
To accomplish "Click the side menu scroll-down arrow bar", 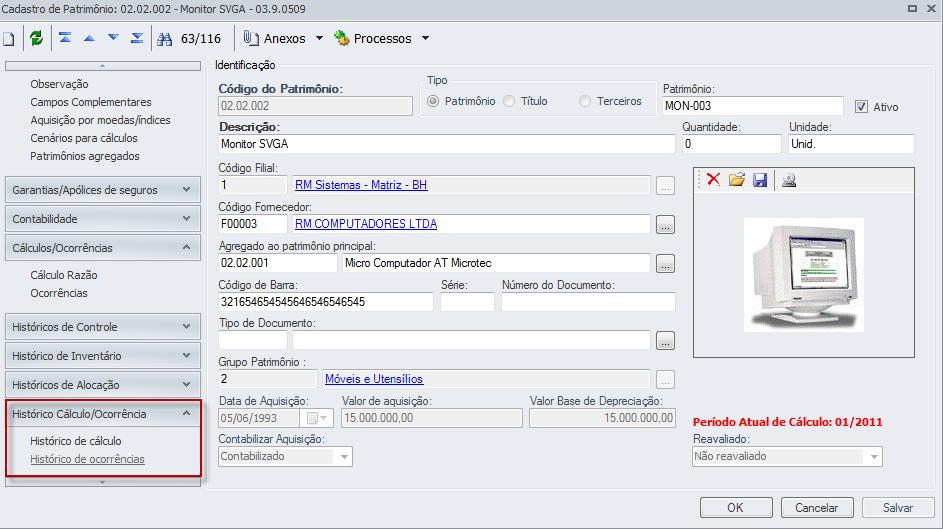I will pos(103,482).
